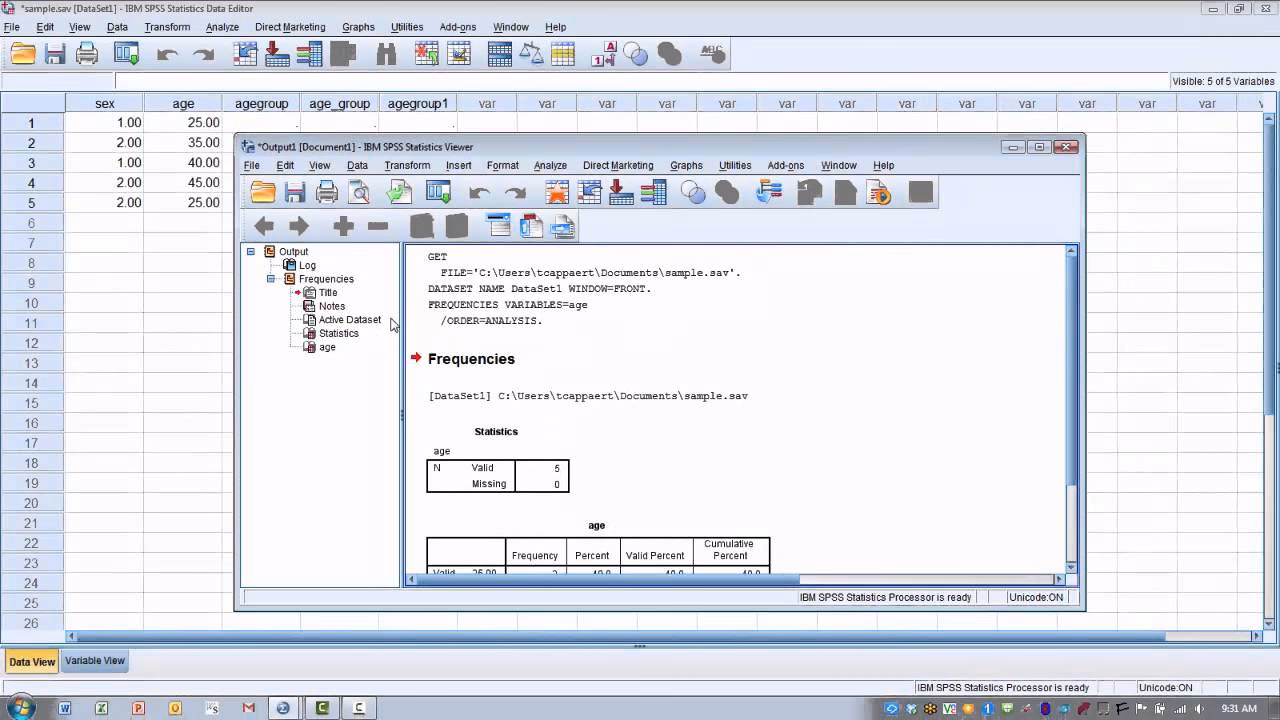Click the Save icon in the Viewer toolbar

(294, 192)
